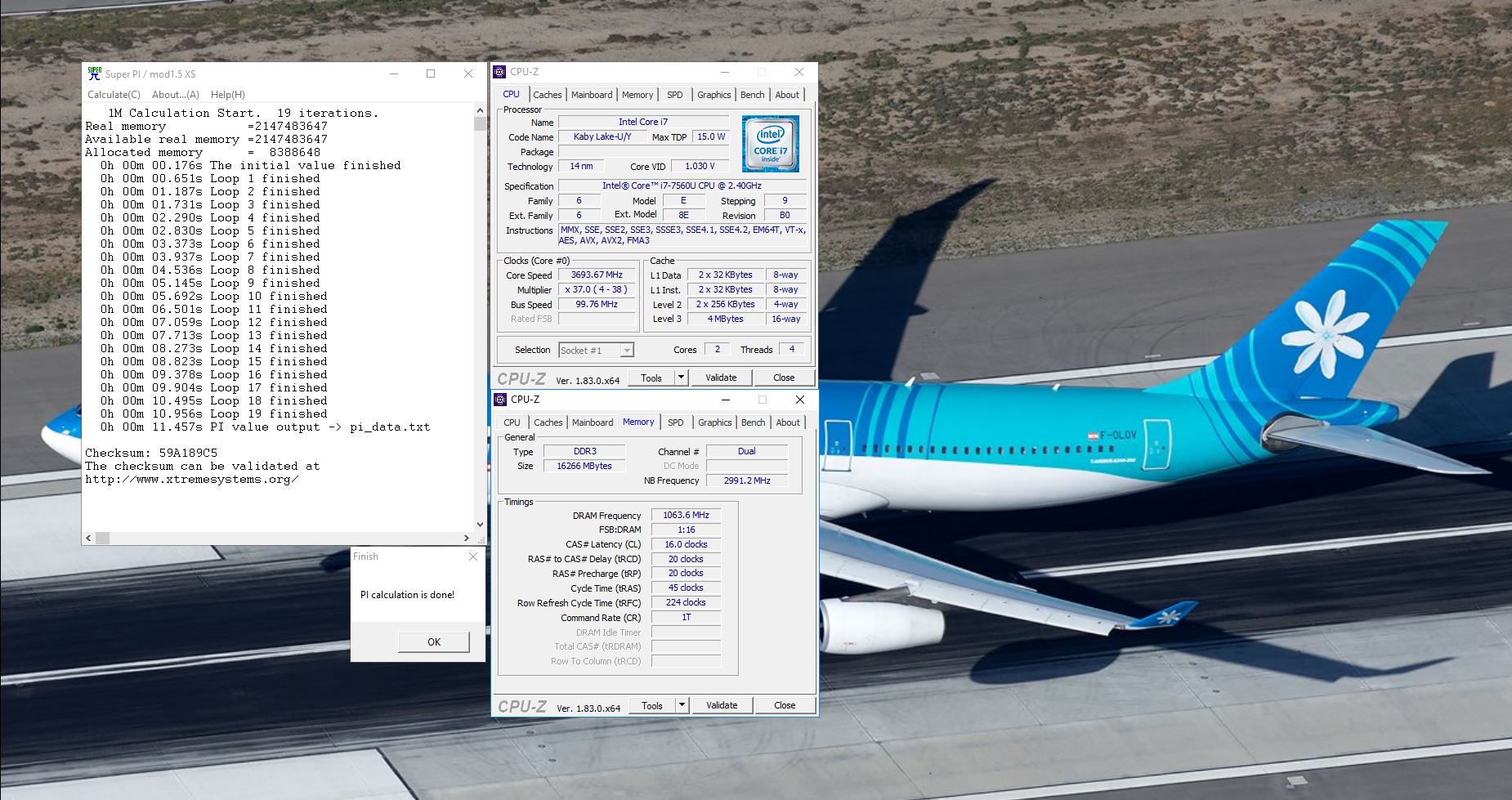Click the CPU-Z icon in lower window title bar
This screenshot has width=1512, height=800.
point(501,400)
